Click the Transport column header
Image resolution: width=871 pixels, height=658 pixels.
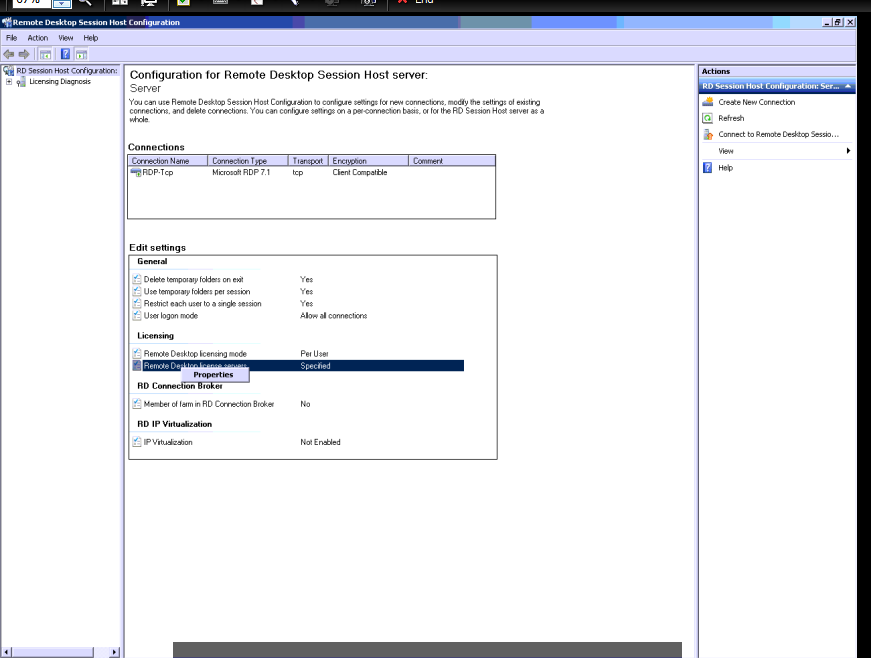pyautogui.click(x=308, y=161)
